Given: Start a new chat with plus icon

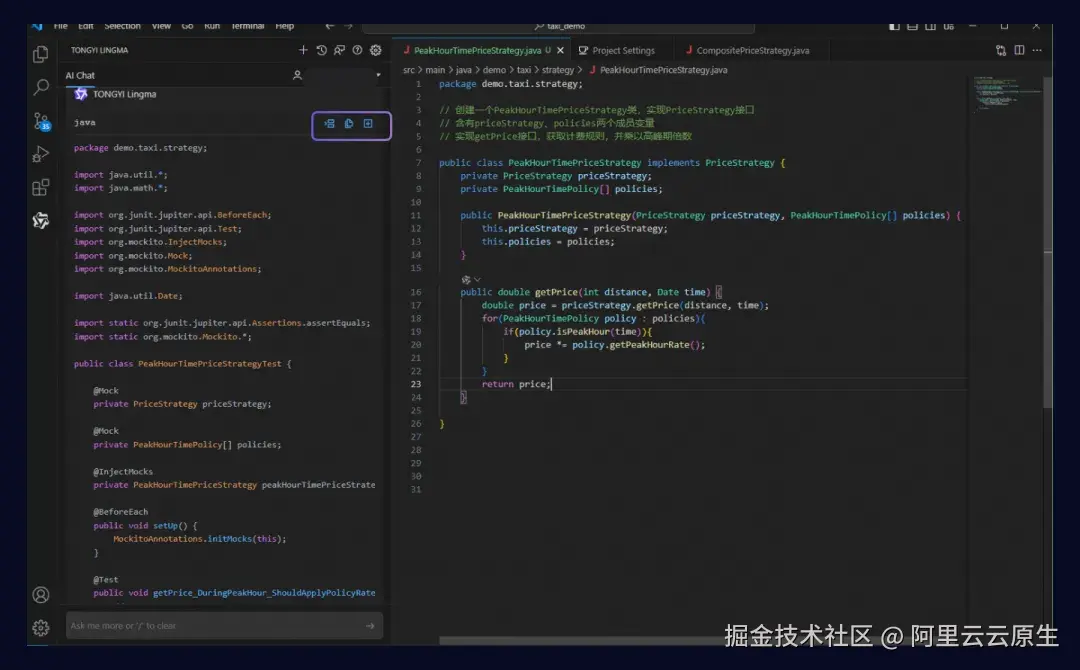Looking at the screenshot, I should click(303, 50).
